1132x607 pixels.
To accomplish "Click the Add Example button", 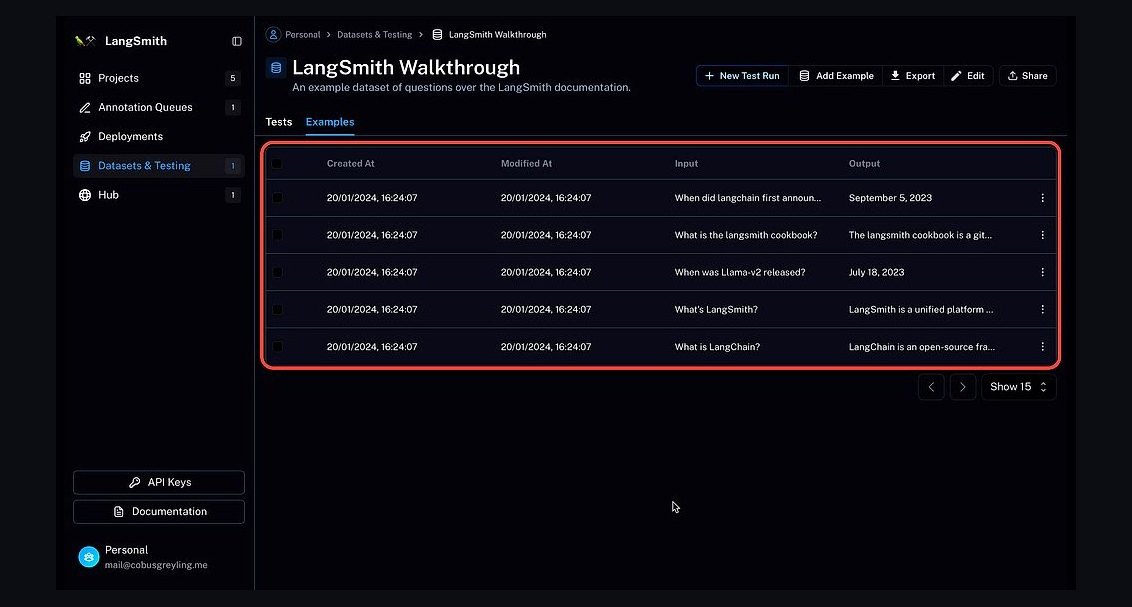I will coord(836,76).
